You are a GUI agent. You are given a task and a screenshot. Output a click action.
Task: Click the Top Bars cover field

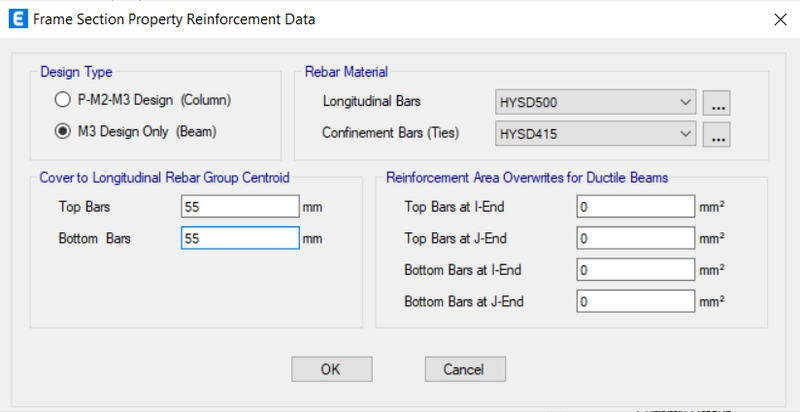[x=240, y=207]
